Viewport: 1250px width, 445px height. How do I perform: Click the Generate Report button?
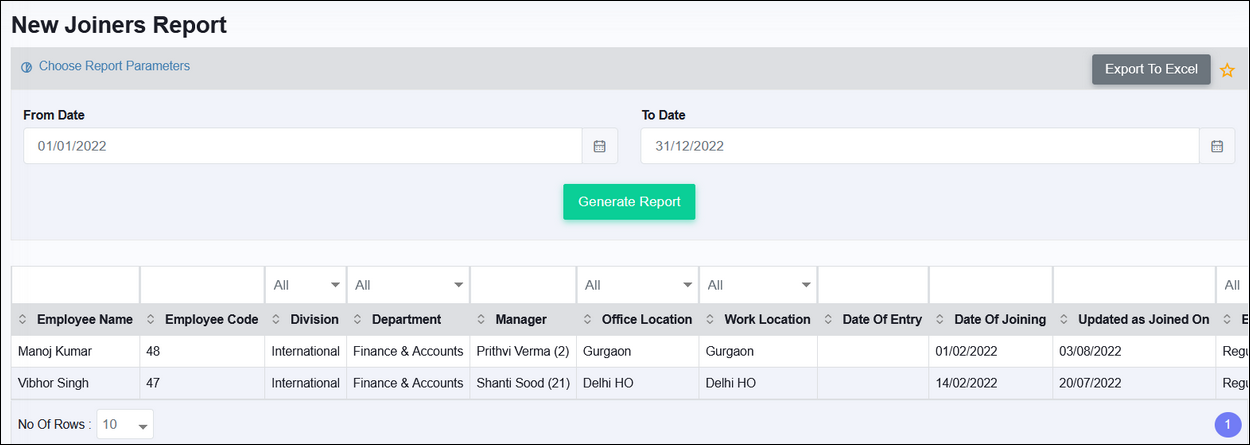(629, 202)
